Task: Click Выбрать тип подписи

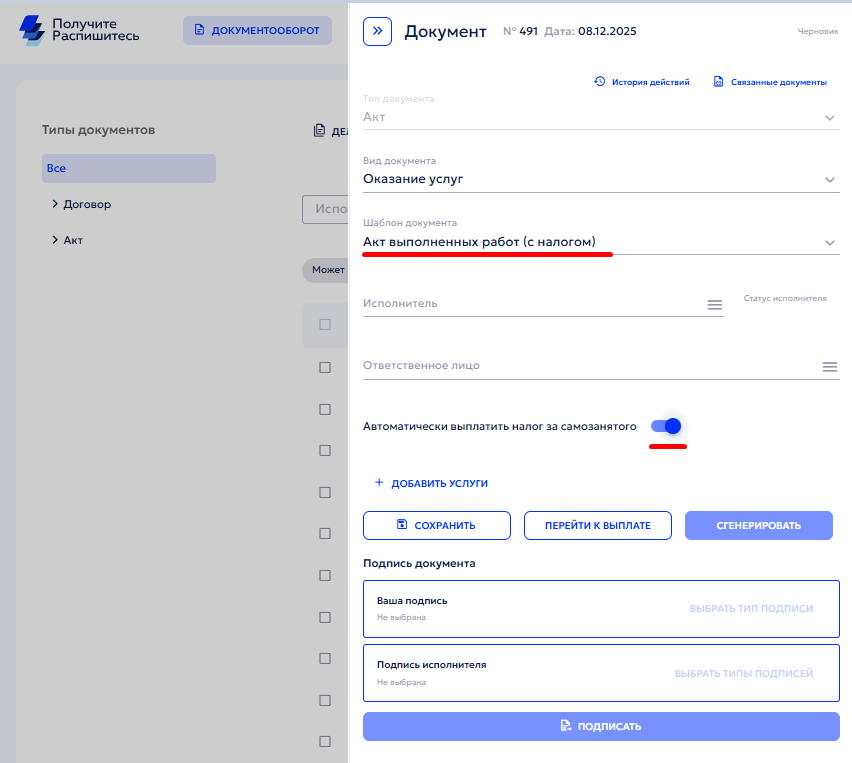Action: click(x=751, y=609)
